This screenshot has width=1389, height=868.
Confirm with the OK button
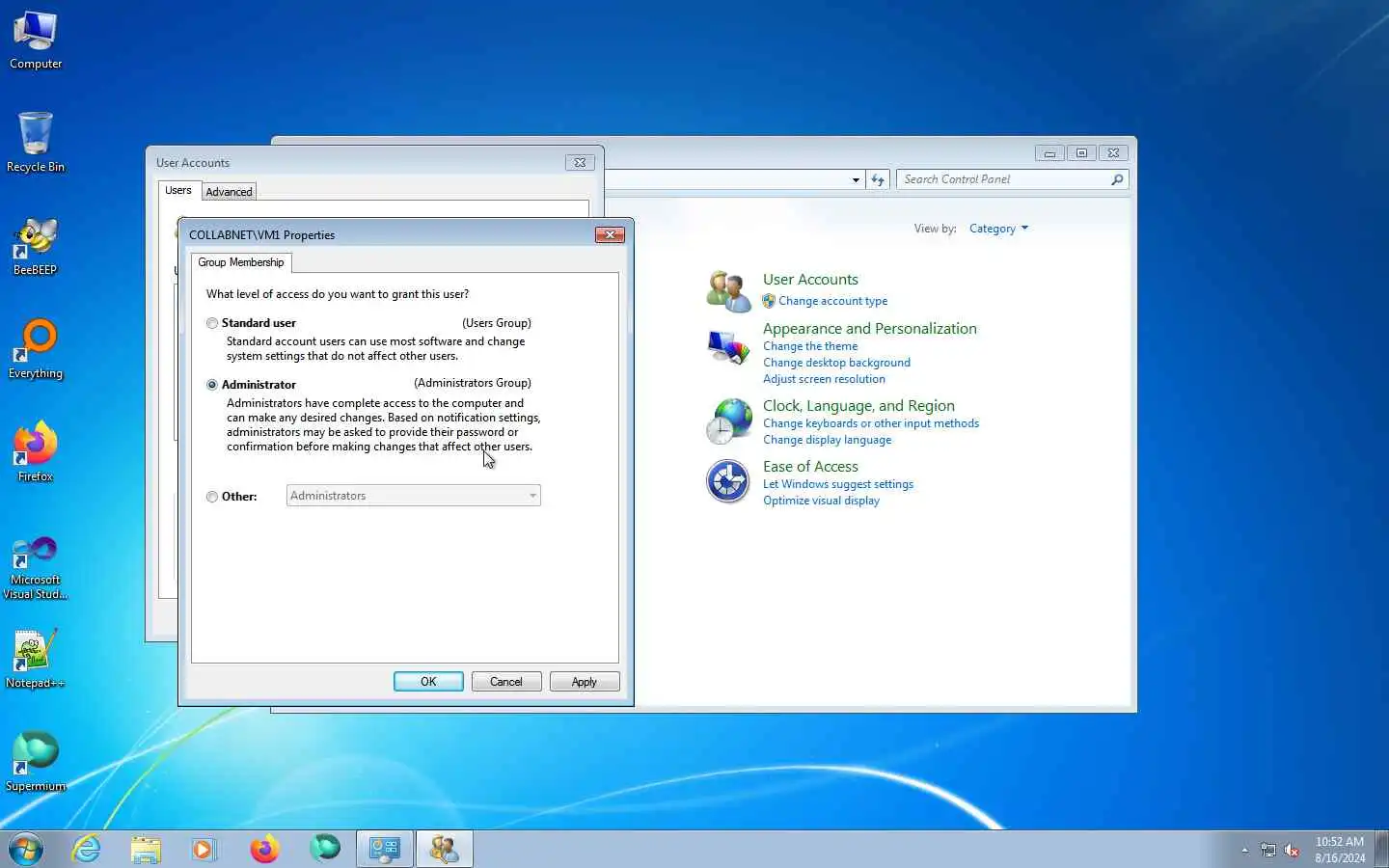pos(428,682)
